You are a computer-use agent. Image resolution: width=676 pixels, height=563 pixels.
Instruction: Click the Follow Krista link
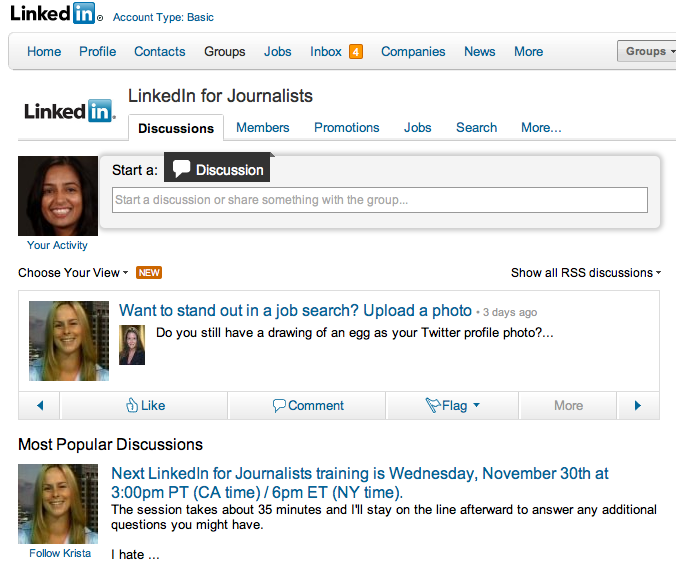coord(60,553)
